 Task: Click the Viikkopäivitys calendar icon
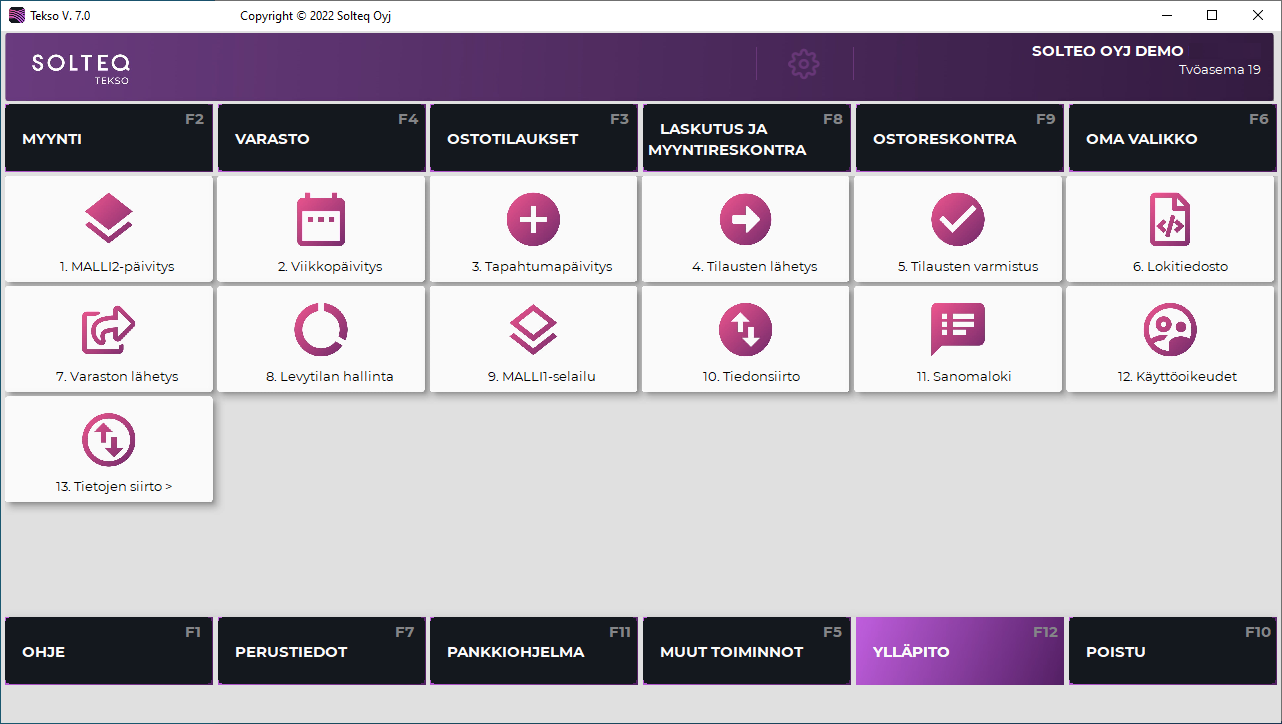pyautogui.click(x=321, y=219)
